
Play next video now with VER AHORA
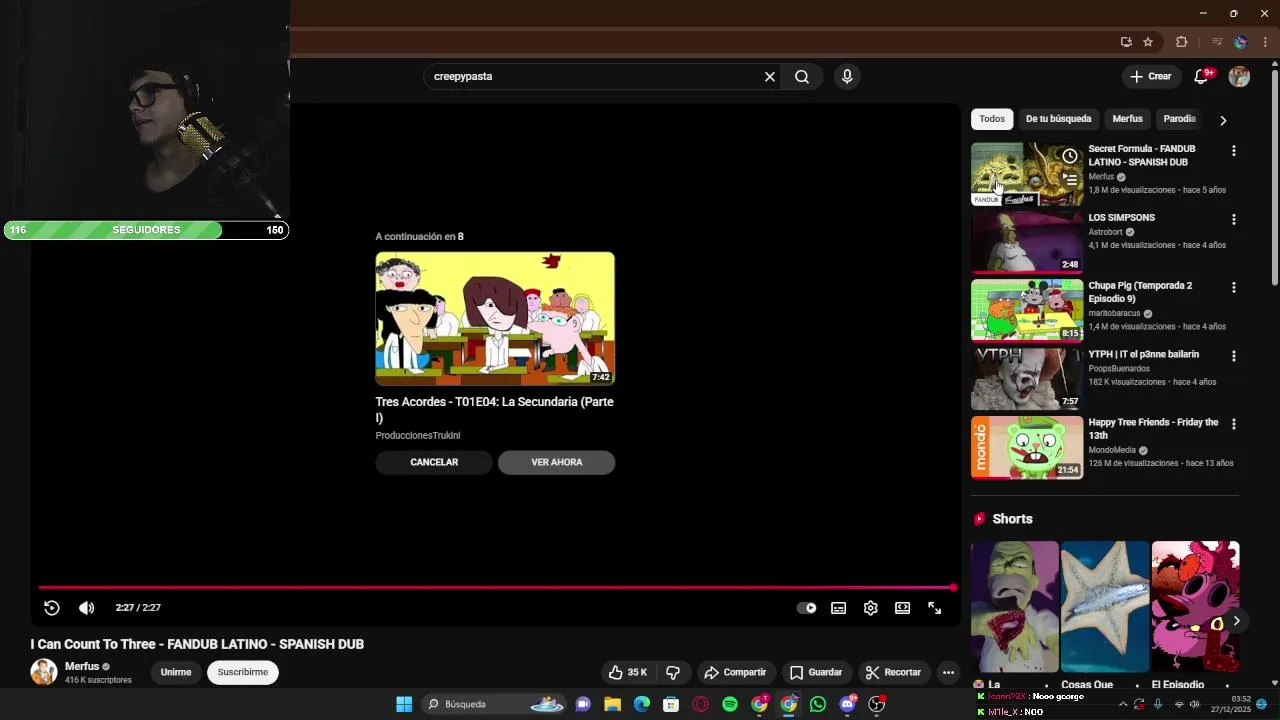click(x=557, y=462)
